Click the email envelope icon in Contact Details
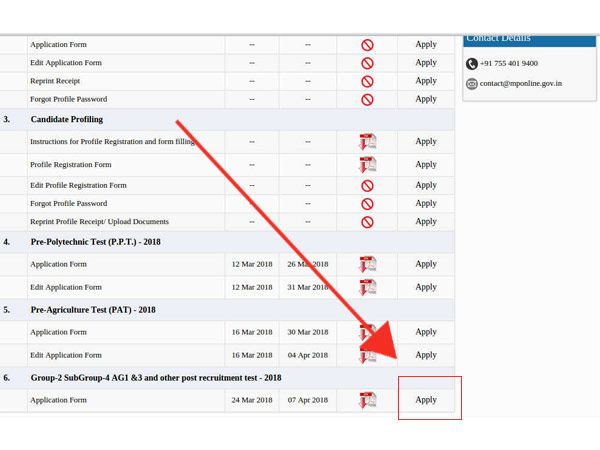 tap(472, 83)
